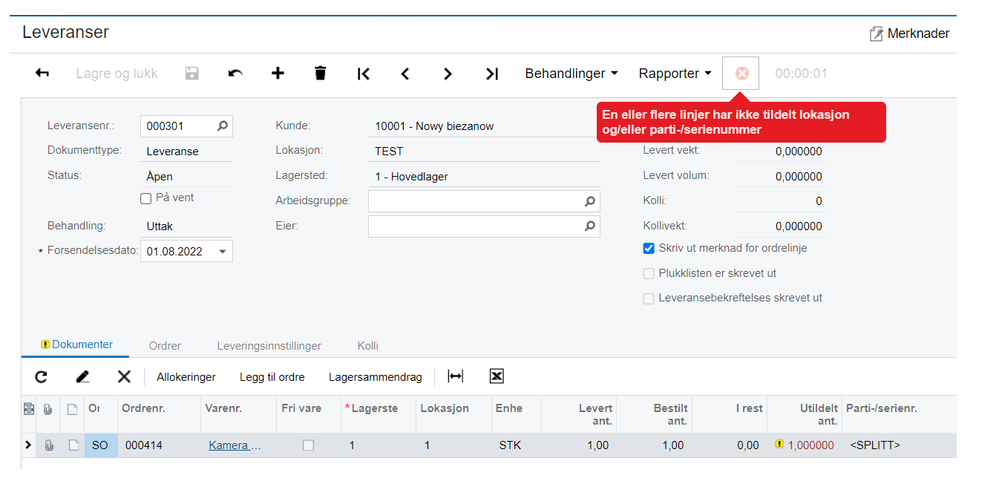Screen dimensions: 999x493
Task: Open Merknader notes
Action: coord(910,33)
